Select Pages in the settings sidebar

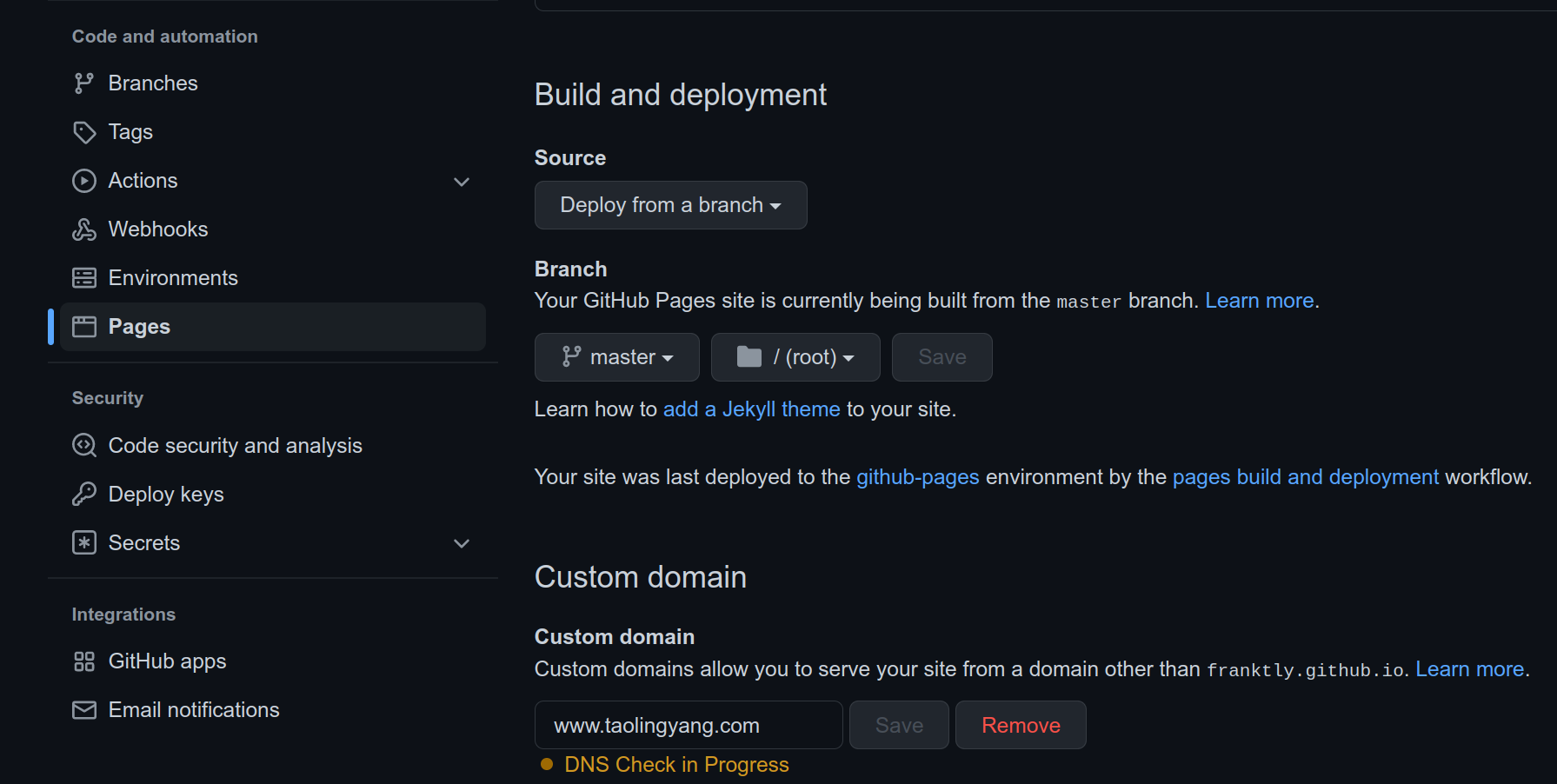point(139,327)
